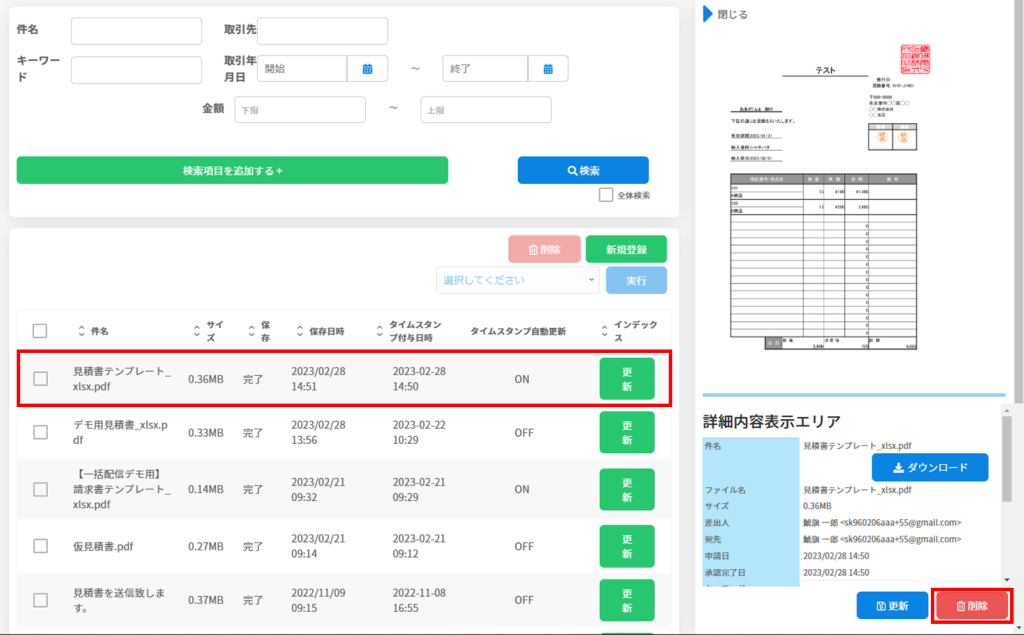Click the 金額 下限 input field
1024x635 pixels.
pos(300,110)
